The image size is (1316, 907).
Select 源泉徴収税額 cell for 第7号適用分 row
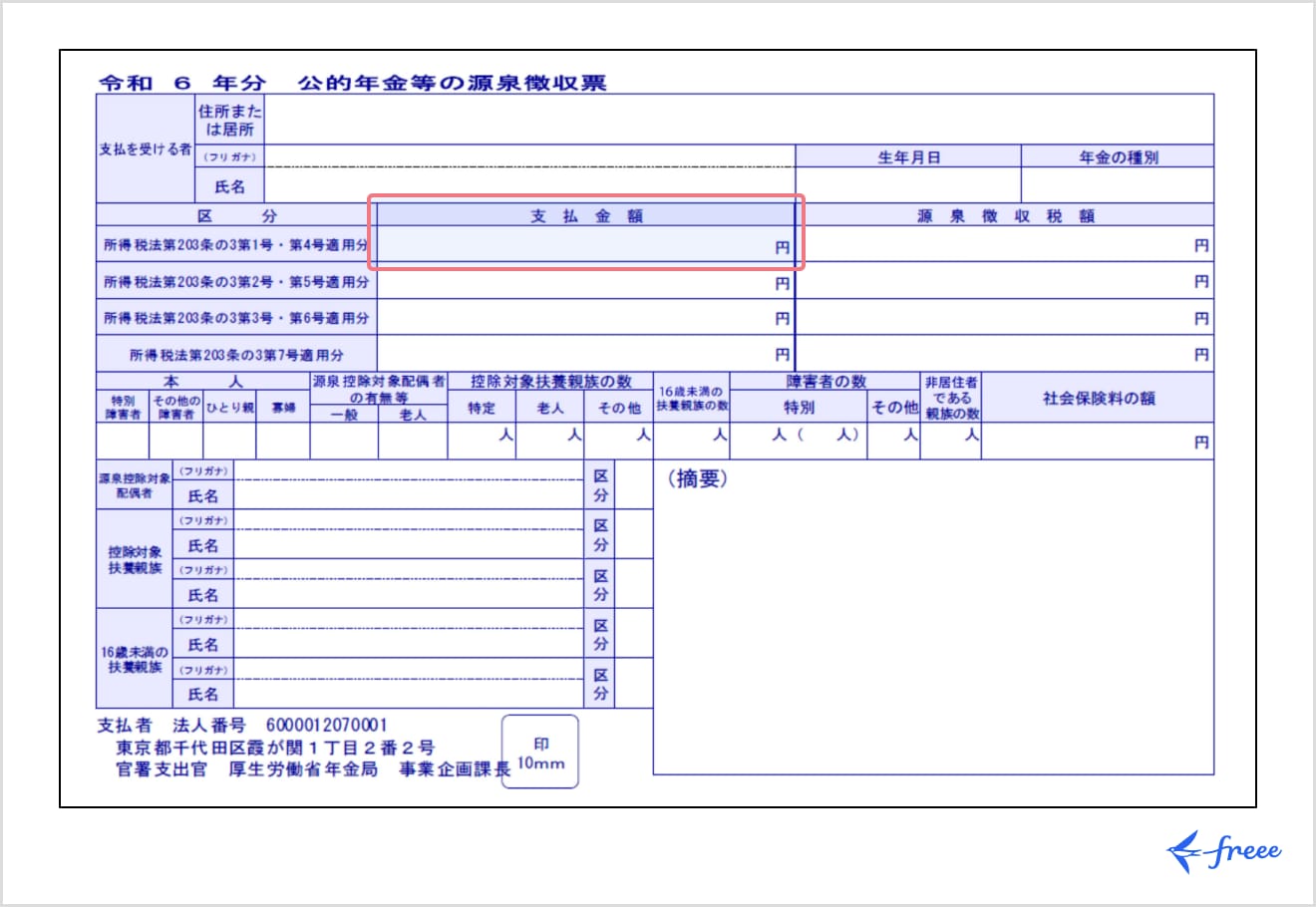1004,354
